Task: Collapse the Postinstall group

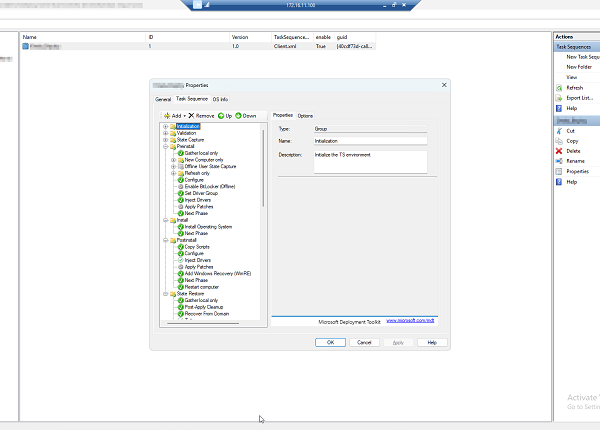Action: point(164,240)
